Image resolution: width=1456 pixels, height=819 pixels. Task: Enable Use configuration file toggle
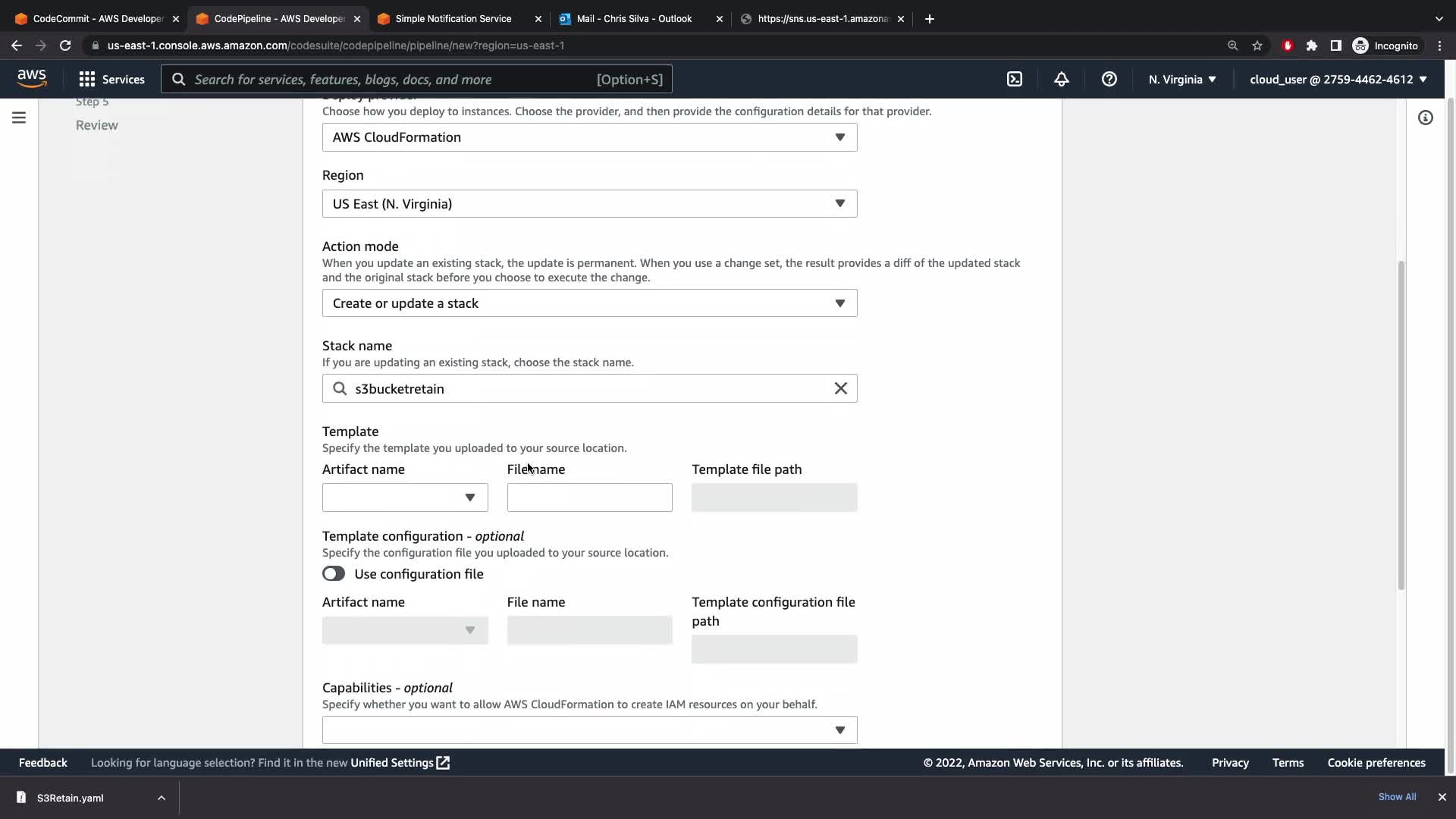(x=334, y=574)
